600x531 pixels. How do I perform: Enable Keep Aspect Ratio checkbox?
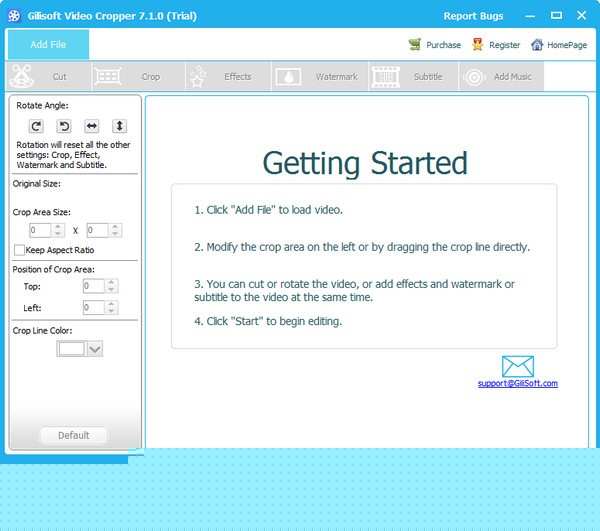[x=19, y=250]
